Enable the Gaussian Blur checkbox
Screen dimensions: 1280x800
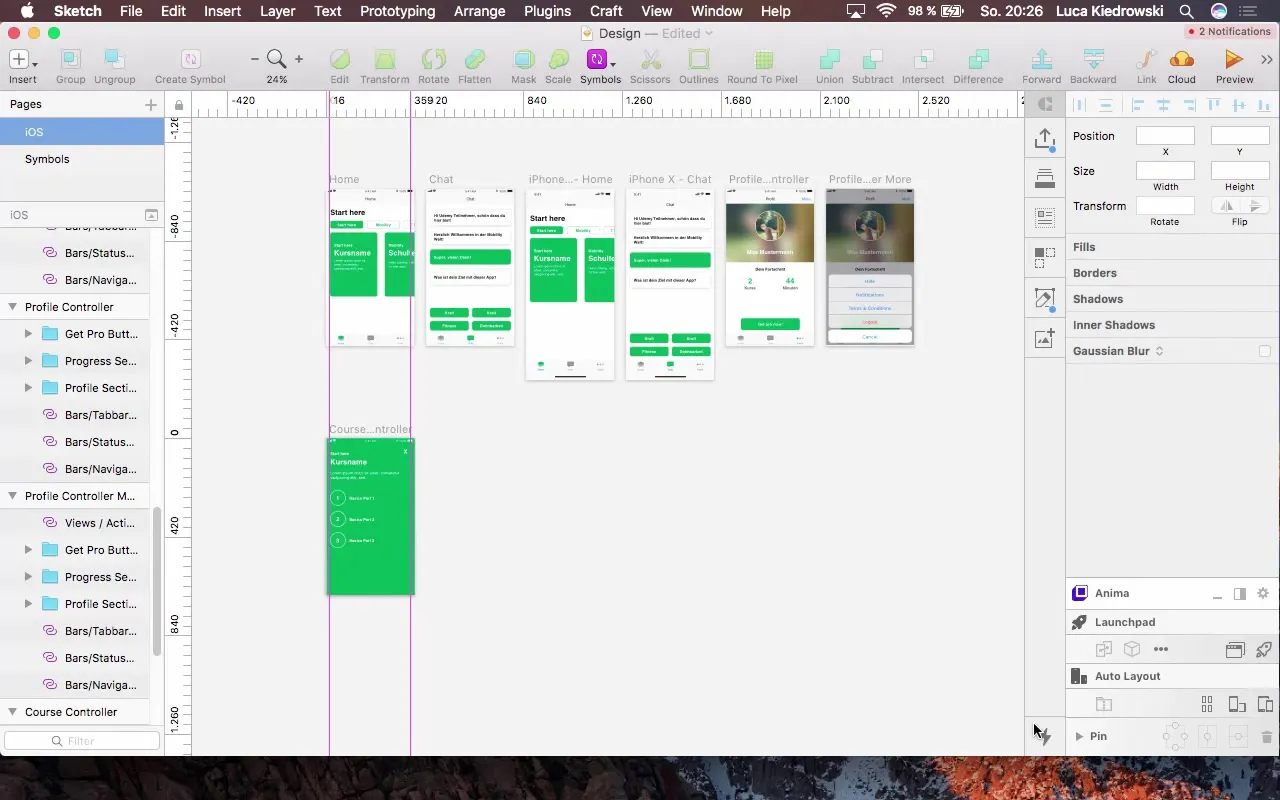1265,351
